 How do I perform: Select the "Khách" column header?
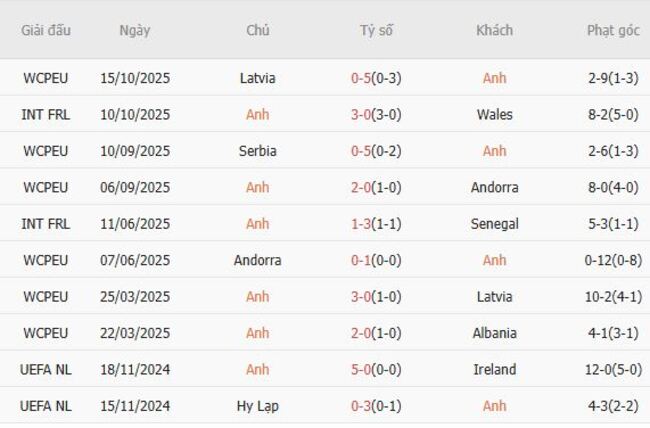494,30
